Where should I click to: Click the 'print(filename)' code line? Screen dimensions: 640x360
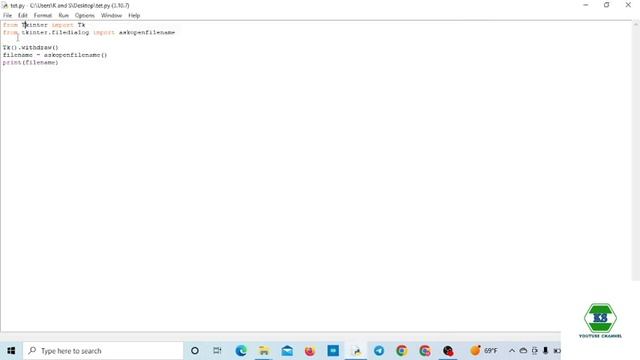click(31, 62)
